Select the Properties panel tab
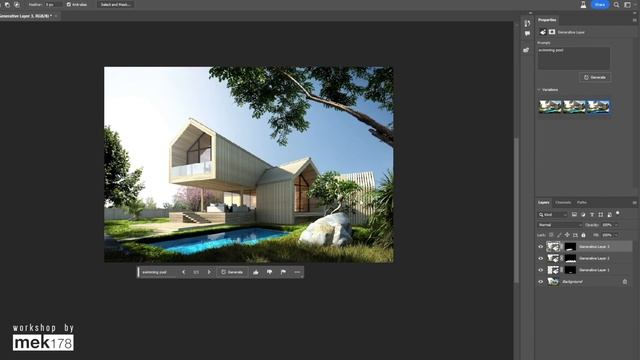 (x=547, y=20)
